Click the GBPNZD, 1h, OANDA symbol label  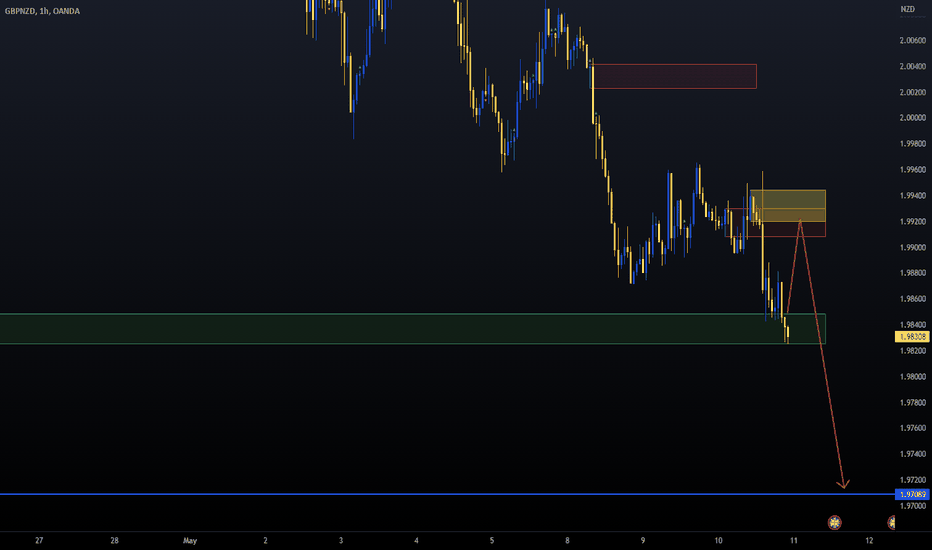pyautogui.click(x=42, y=11)
